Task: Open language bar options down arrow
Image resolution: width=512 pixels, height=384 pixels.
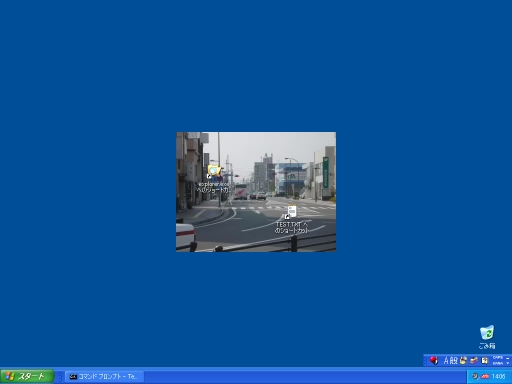Action: [x=508, y=363]
